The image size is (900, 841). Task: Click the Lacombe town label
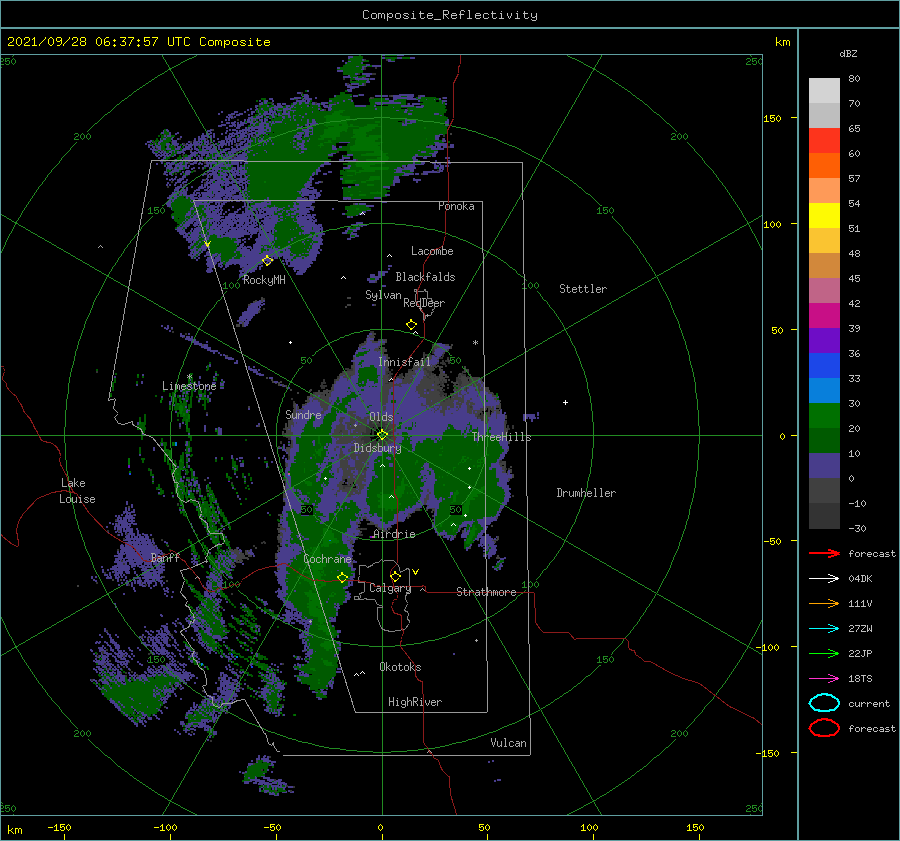(x=432, y=251)
